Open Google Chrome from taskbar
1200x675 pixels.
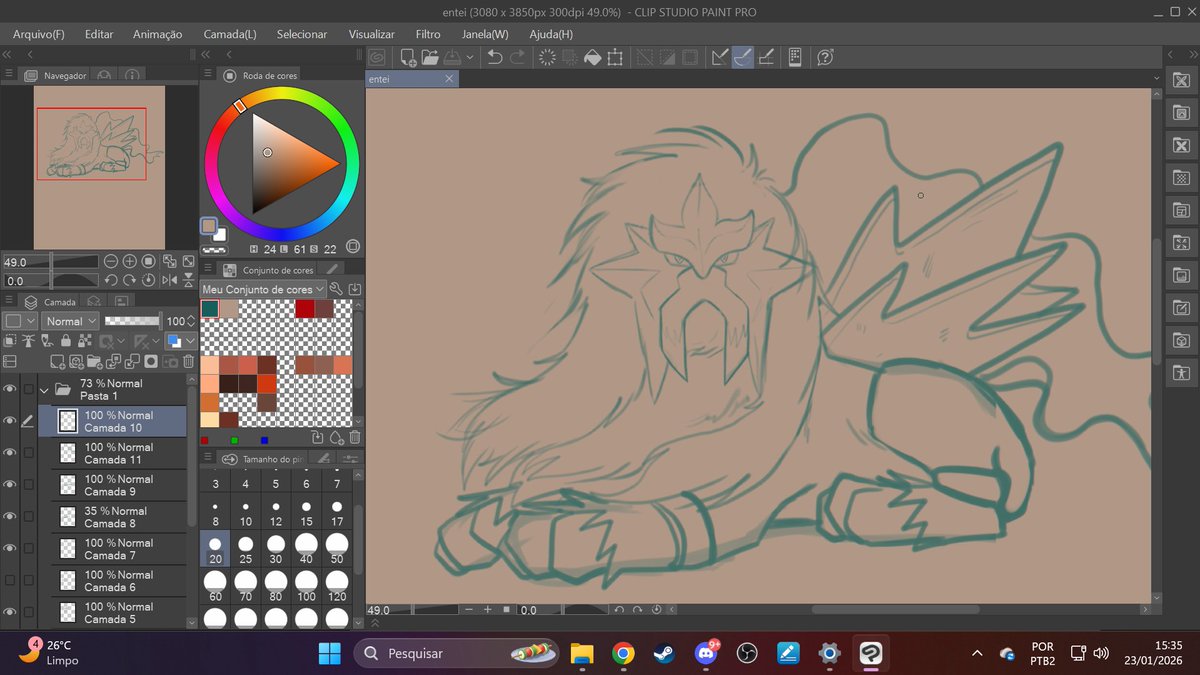coord(623,653)
